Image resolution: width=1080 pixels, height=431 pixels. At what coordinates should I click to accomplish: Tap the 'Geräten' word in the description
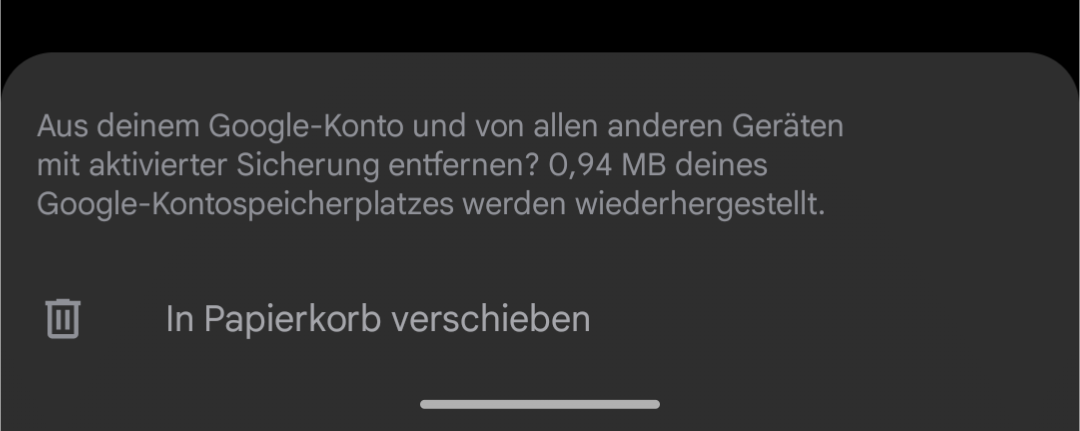click(787, 127)
